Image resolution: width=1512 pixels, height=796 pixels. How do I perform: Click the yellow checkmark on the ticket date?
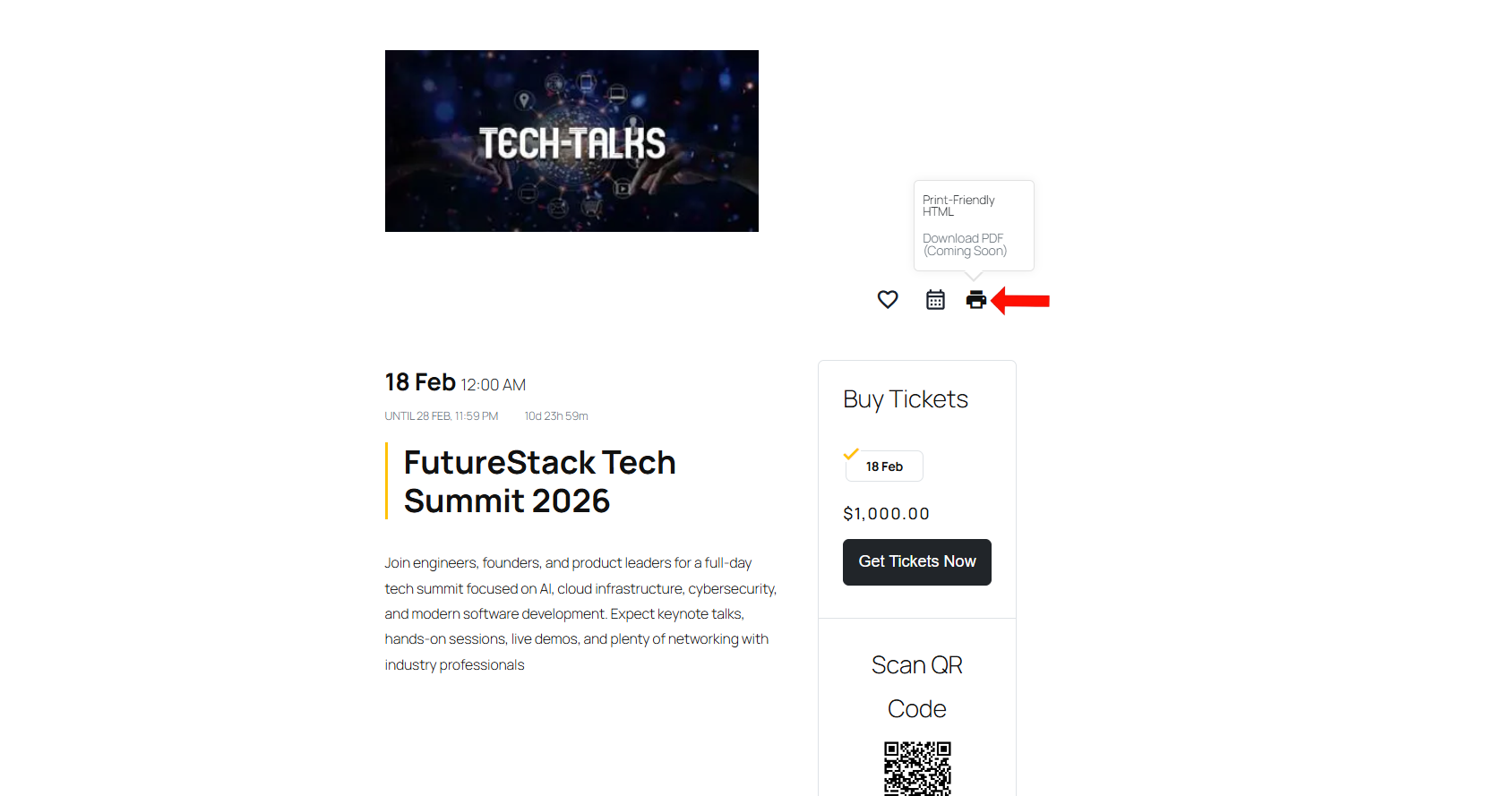pyautogui.click(x=851, y=454)
